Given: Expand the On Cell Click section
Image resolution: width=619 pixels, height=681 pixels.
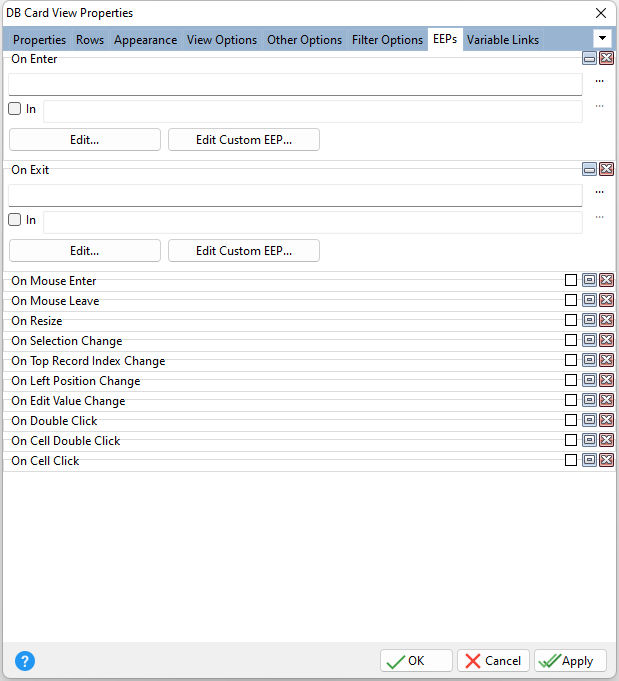Looking at the screenshot, I should [x=589, y=460].
